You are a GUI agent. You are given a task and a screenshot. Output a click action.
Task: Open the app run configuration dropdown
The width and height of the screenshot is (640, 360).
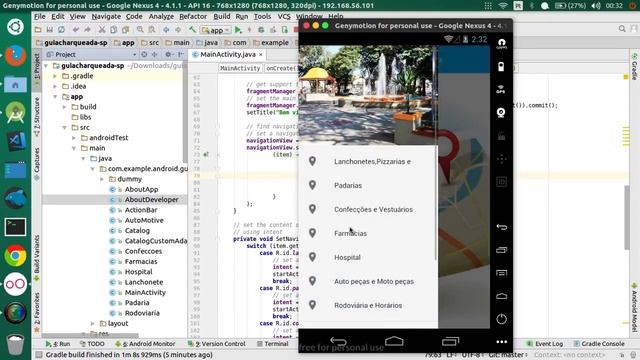pyautogui.click(x=216, y=30)
